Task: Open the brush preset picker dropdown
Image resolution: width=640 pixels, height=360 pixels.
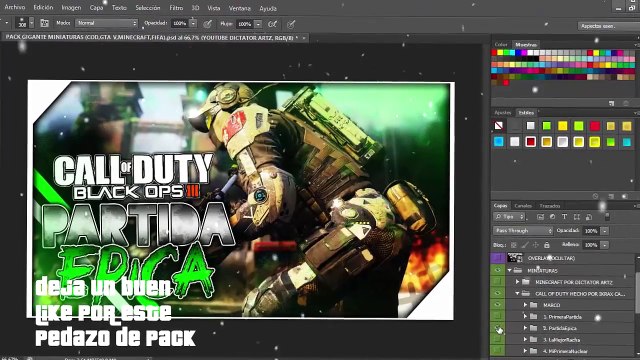Action: click(x=31, y=23)
